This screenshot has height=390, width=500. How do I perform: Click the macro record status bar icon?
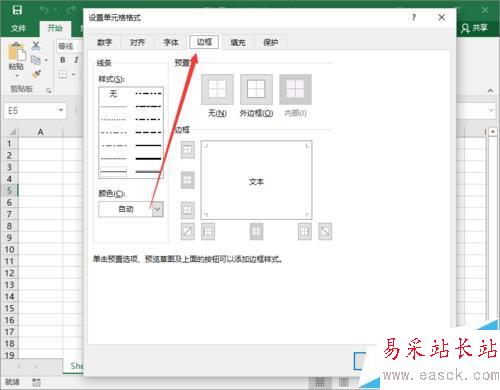[x=36, y=382]
